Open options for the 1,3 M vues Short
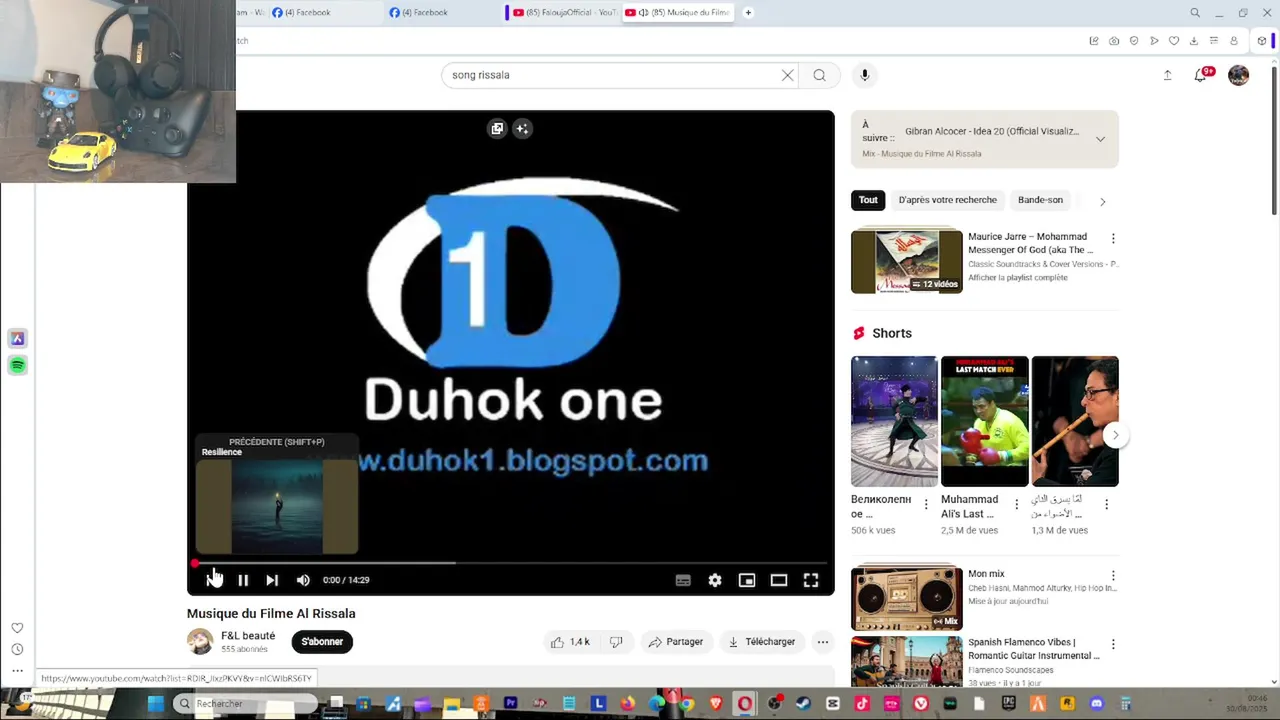 [x=1106, y=505]
